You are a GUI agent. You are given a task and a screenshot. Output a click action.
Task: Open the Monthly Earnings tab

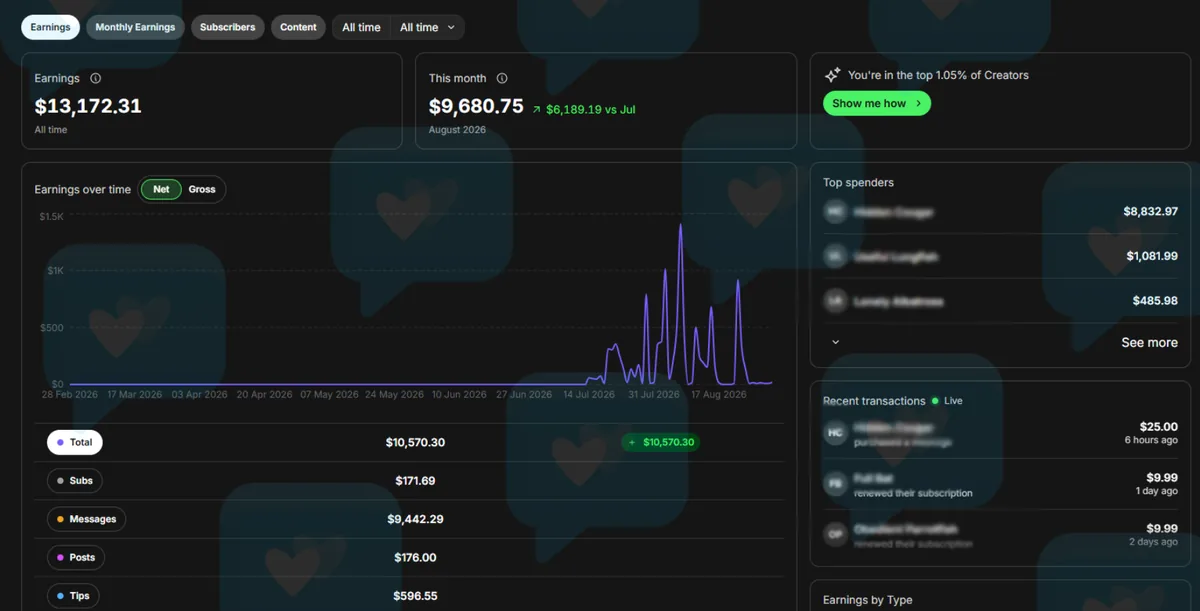[x=135, y=27]
